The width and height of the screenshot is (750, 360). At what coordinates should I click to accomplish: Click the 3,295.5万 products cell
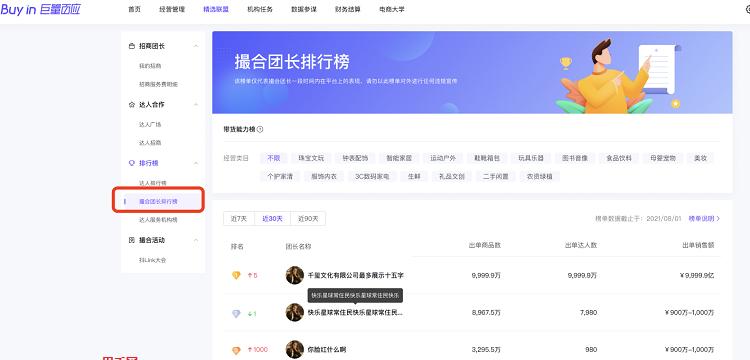tap(486, 350)
